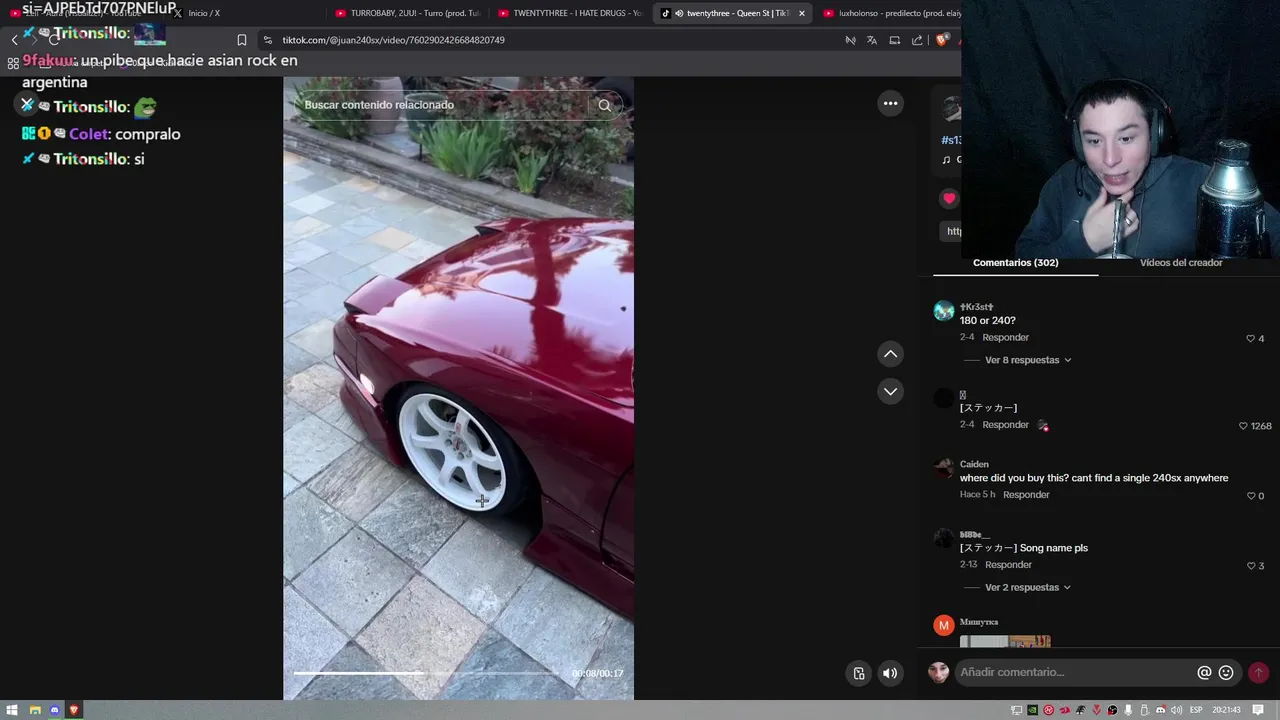Open Brave browser taskbar icon

pyautogui.click(x=73, y=710)
